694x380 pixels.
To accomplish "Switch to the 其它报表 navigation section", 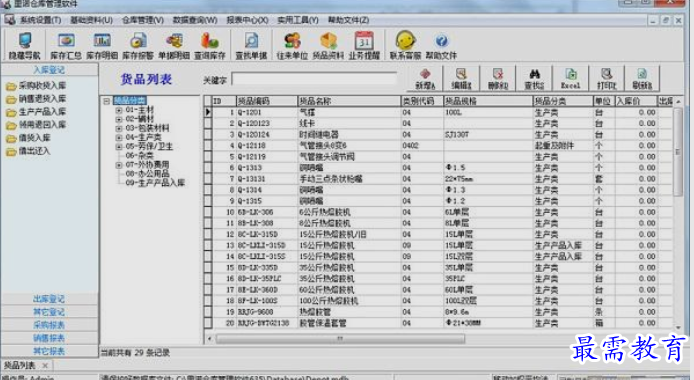I will click(x=49, y=351).
